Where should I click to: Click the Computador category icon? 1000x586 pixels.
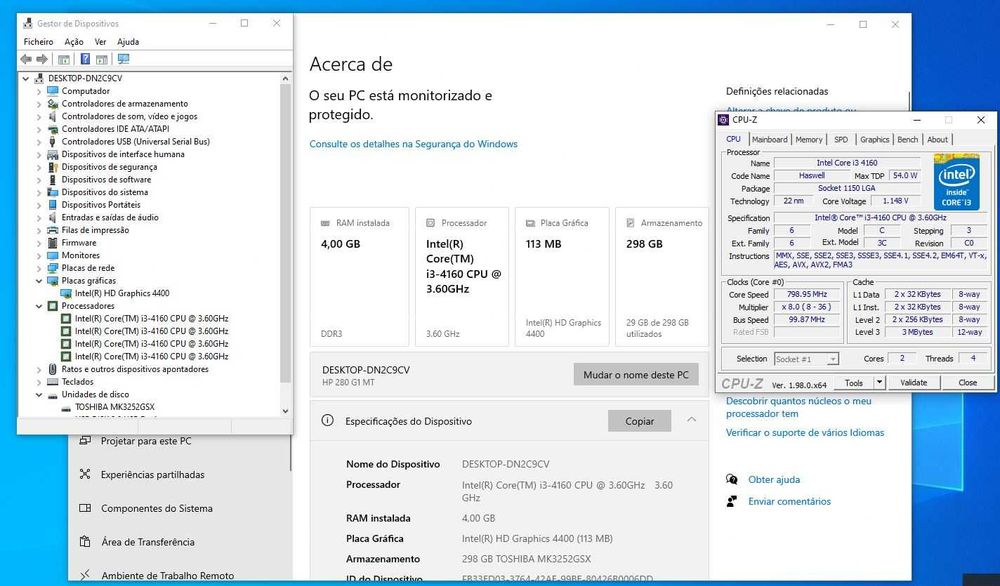pos(53,91)
